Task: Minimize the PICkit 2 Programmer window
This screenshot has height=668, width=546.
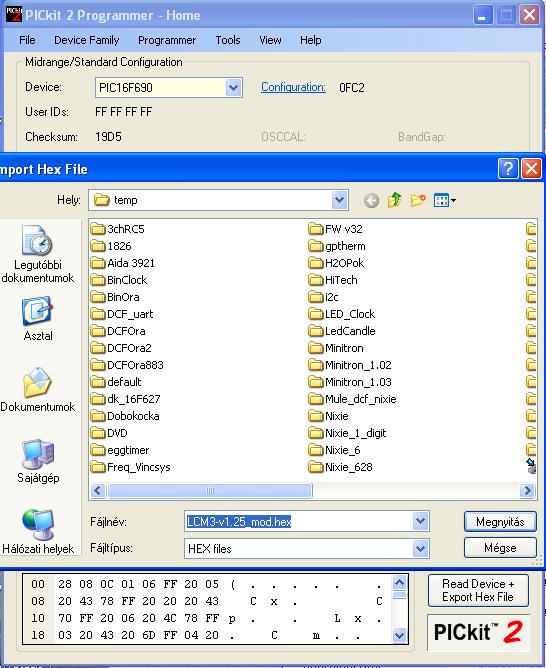Action: pyautogui.click(x=483, y=15)
